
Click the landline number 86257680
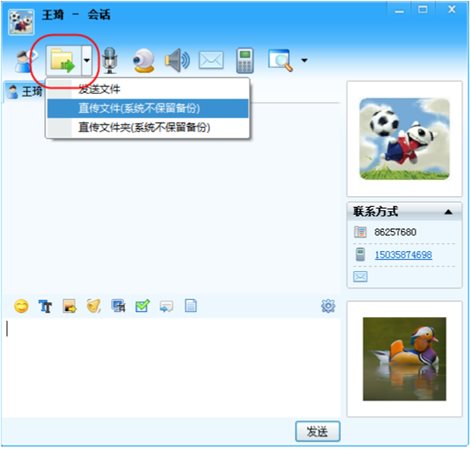click(395, 232)
